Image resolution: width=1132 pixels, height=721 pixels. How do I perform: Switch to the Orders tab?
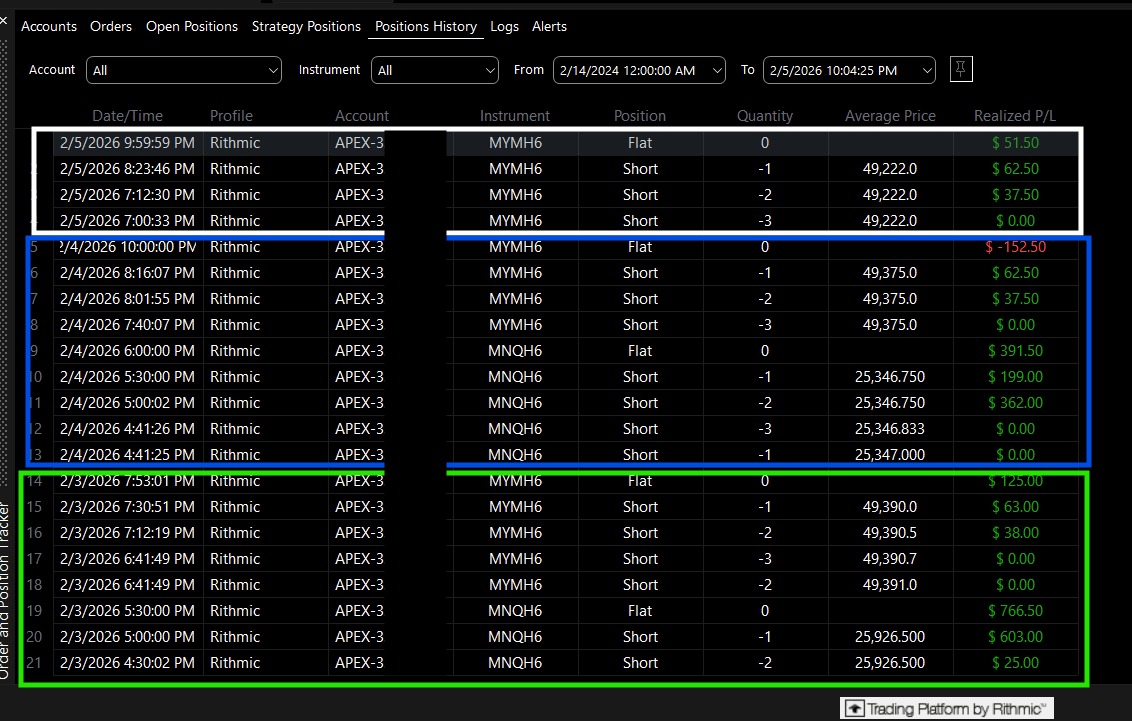(110, 26)
